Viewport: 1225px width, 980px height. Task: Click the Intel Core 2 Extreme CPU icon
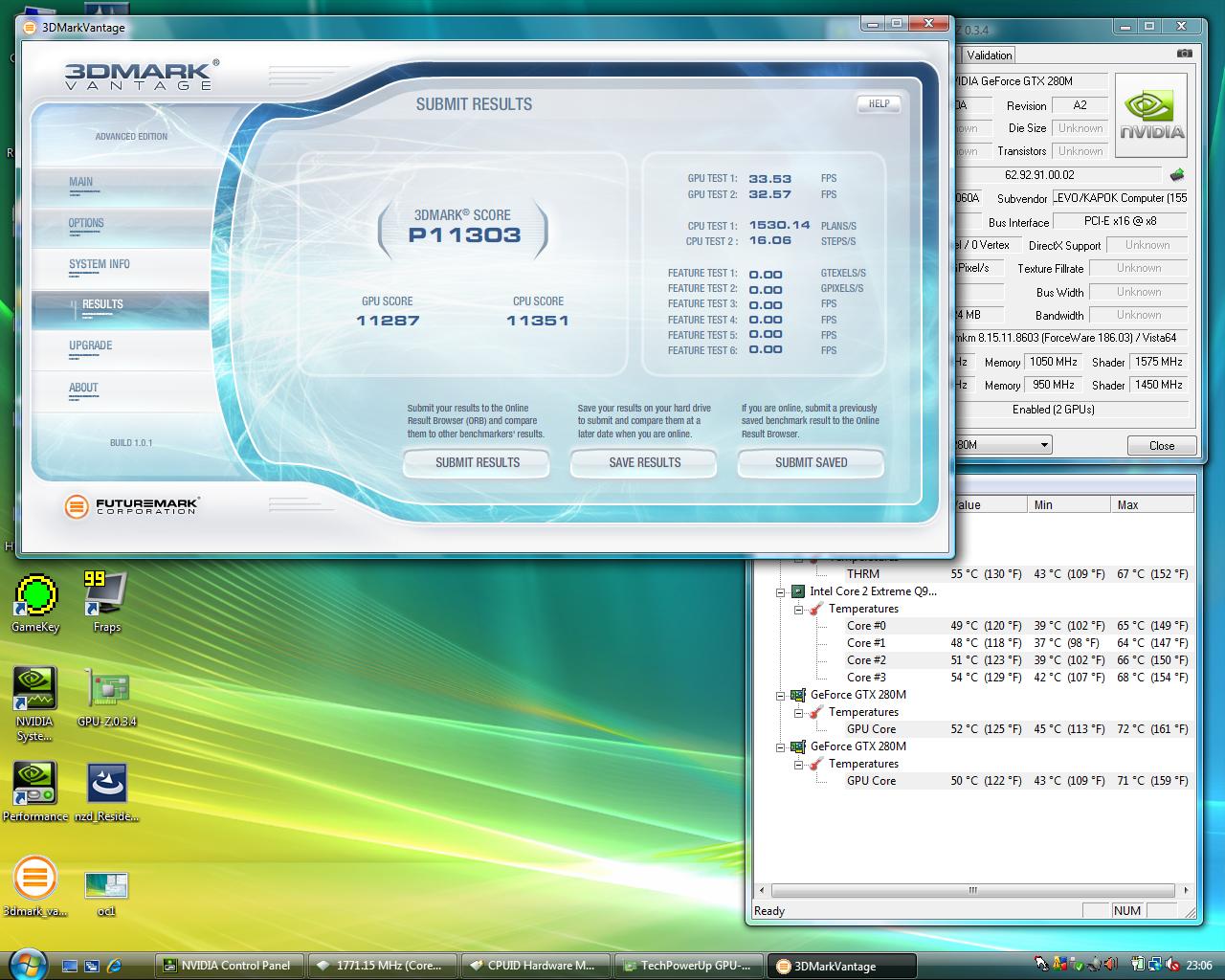[797, 591]
